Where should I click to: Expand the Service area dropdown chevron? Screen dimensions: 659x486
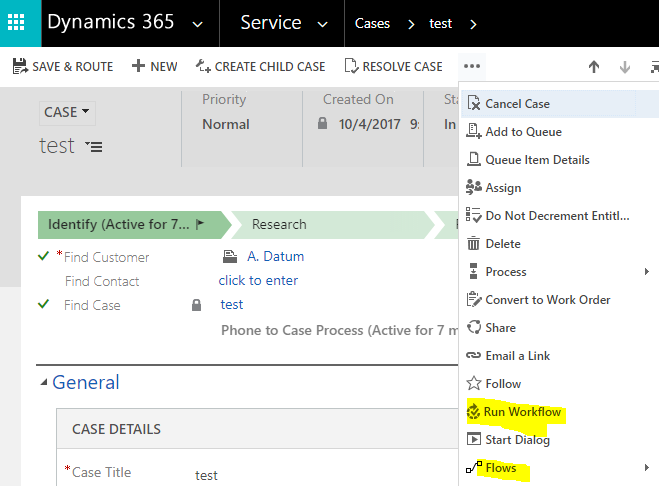[x=322, y=24]
